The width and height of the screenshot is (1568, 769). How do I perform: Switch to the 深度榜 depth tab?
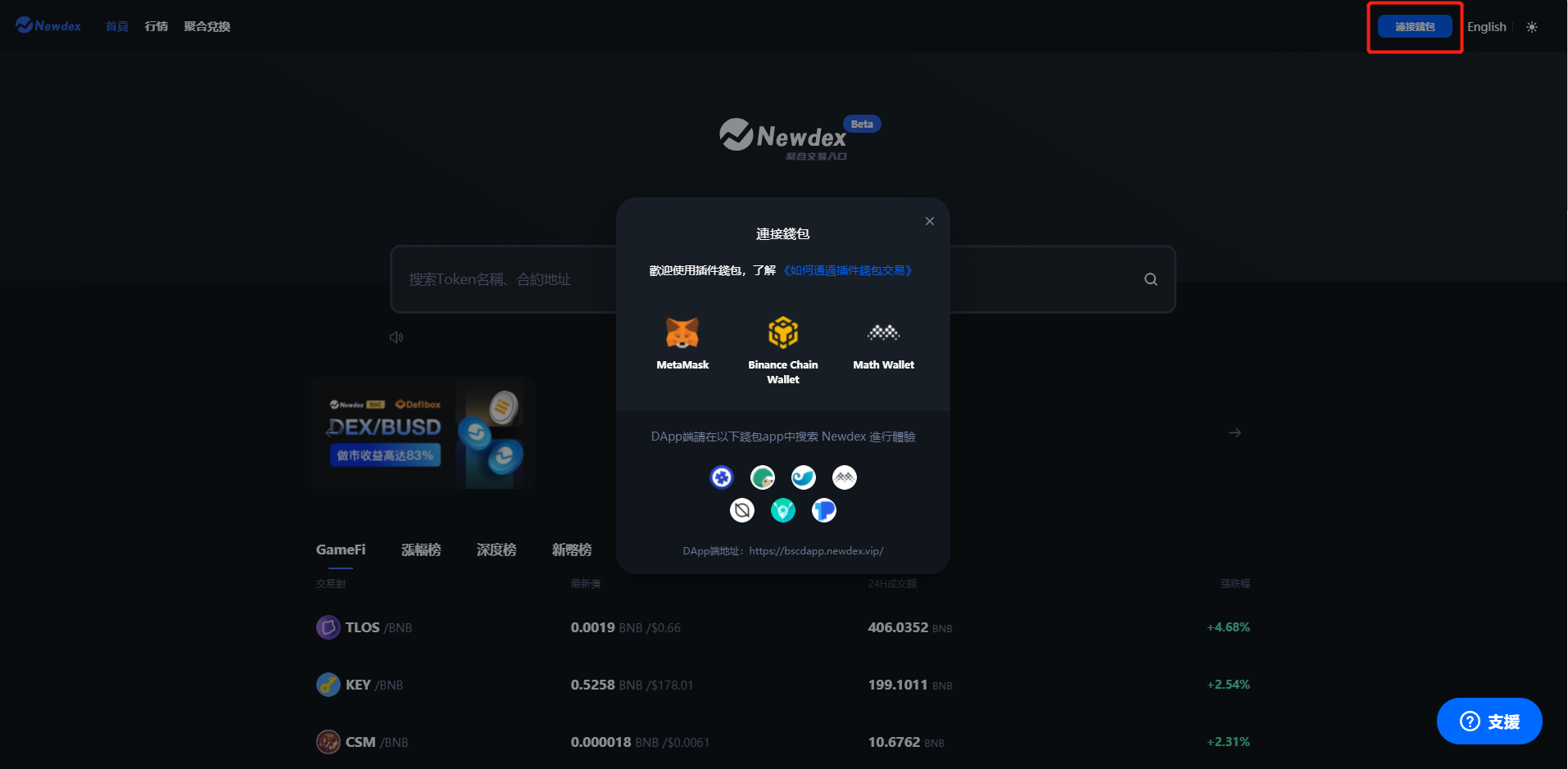point(496,550)
